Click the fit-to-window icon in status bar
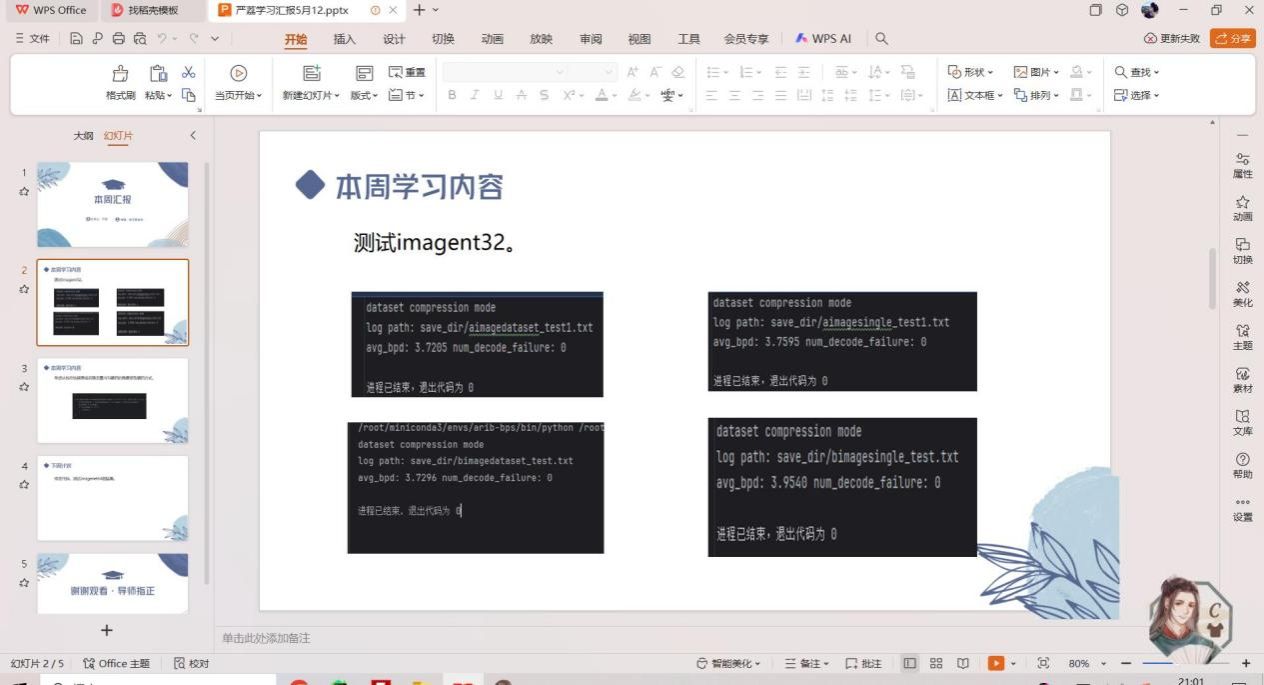Screen dimensions: 1264x685 pyautogui.click(x=1043, y=663)
